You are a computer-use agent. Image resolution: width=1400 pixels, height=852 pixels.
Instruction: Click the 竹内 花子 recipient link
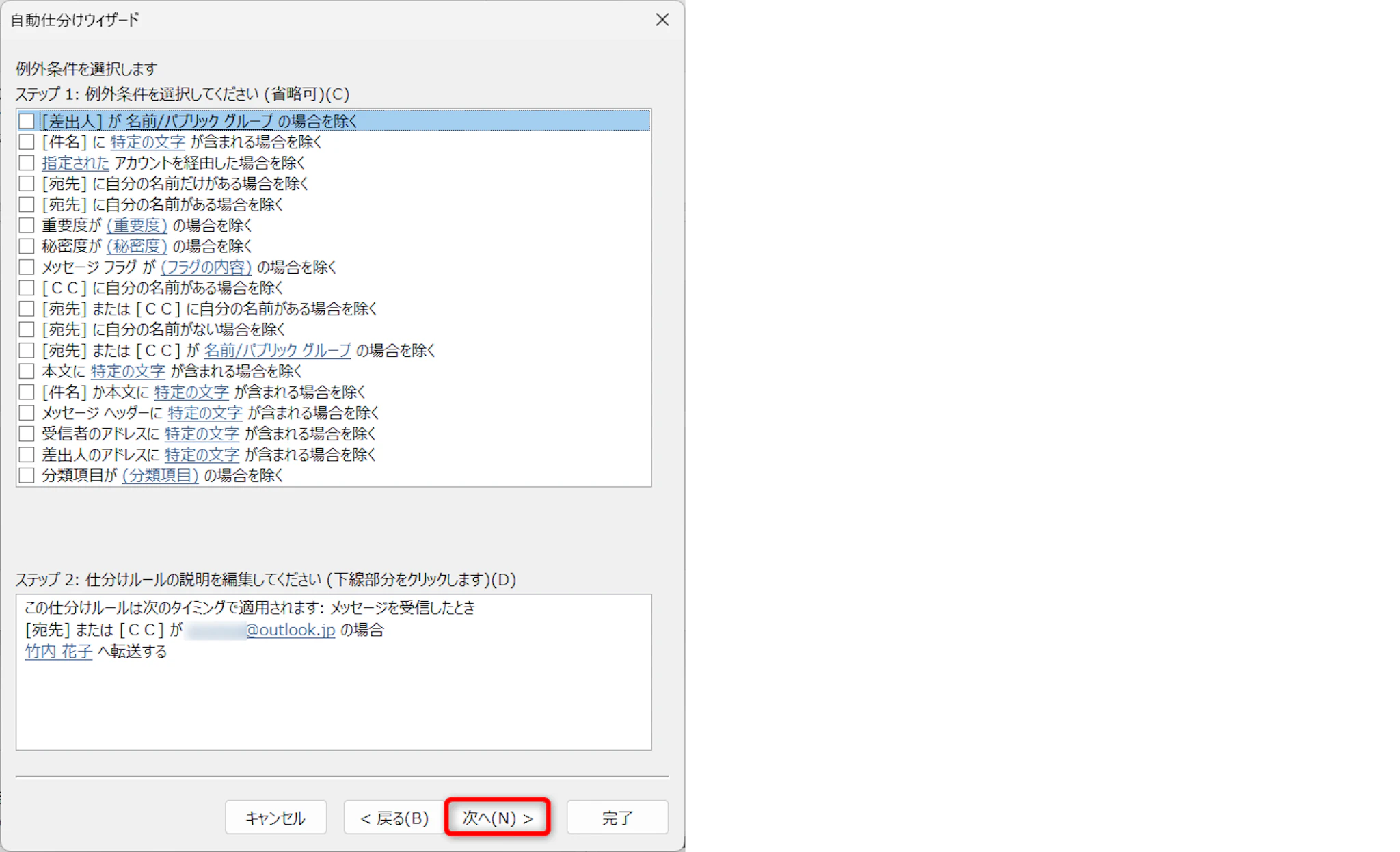pos(59,652)
